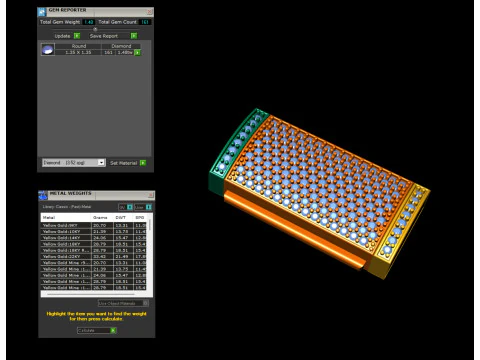Click the green Set Material arrow icon
The height and width of the screenshot is (360, 480).
click(143, 163)
